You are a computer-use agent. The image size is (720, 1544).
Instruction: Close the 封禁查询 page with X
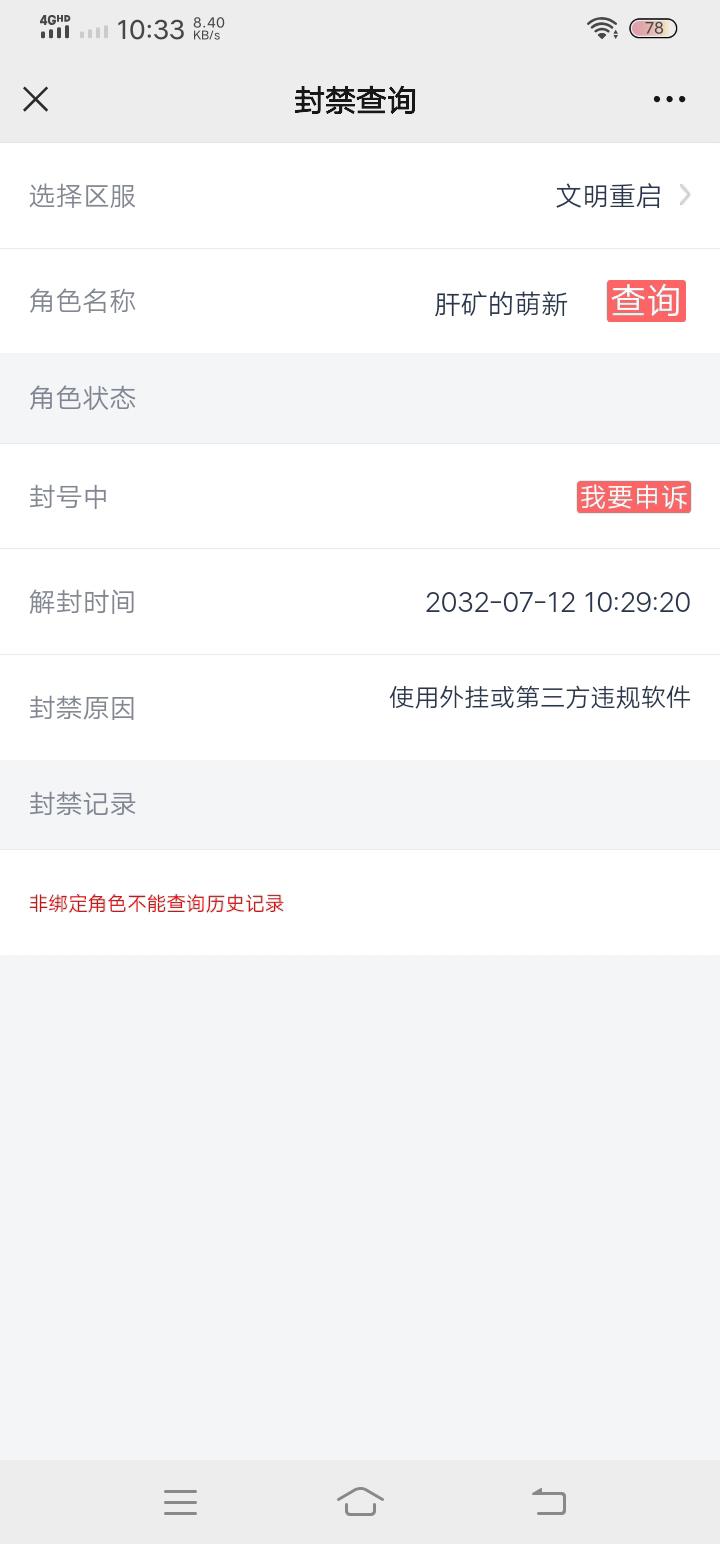36,99
